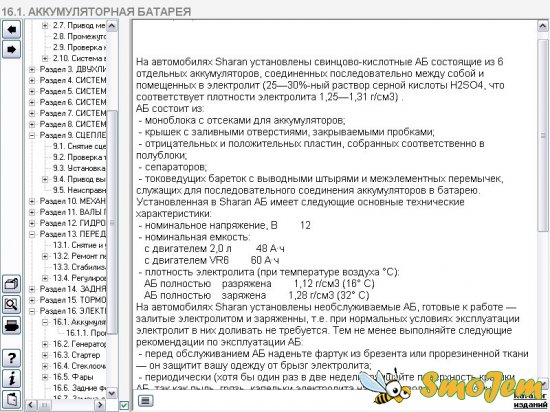Viewport: 550px width, 412px height.
Task: Click text 'номинальное напряжение, В'
Action: 211,225
